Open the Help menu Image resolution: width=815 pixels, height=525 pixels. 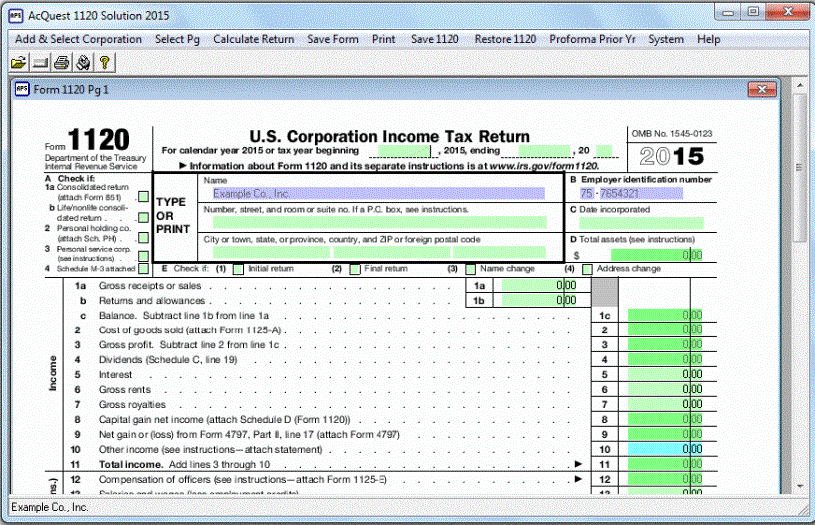708,40
